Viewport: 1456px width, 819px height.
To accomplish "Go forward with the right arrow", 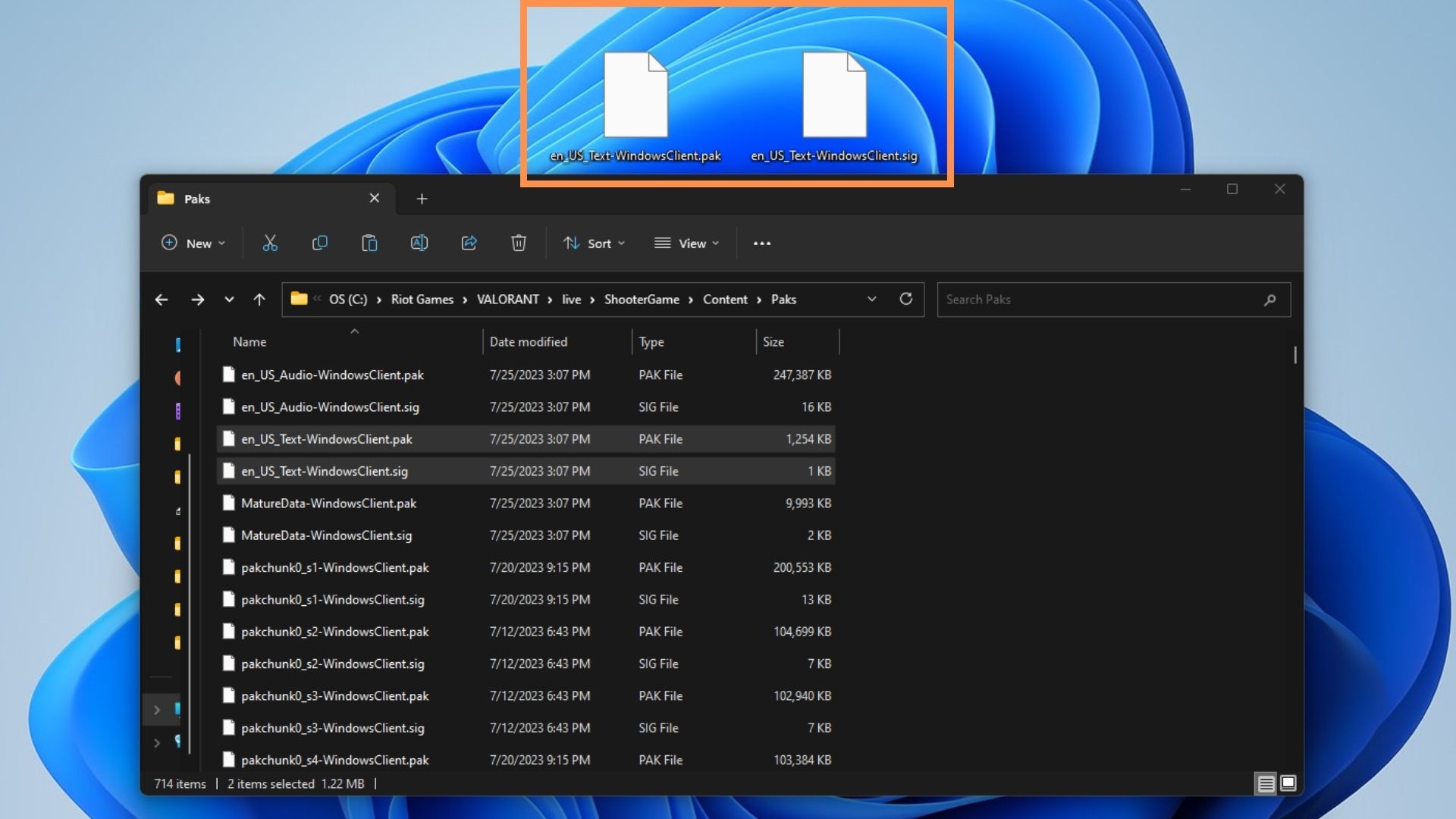I will click(198, 300).
